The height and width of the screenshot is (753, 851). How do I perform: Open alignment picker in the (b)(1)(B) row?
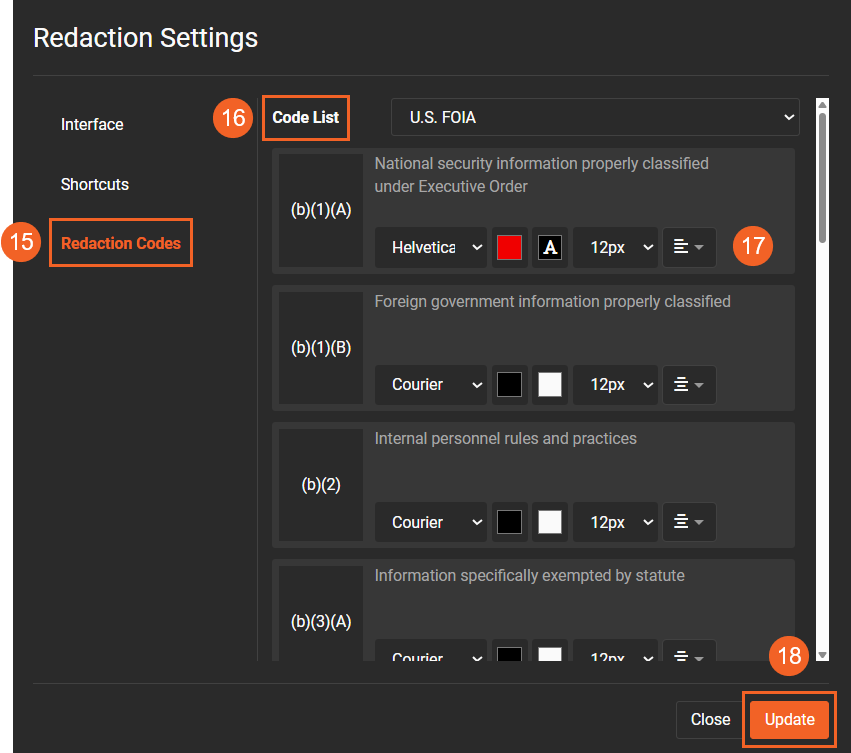(x=689, y=384)
